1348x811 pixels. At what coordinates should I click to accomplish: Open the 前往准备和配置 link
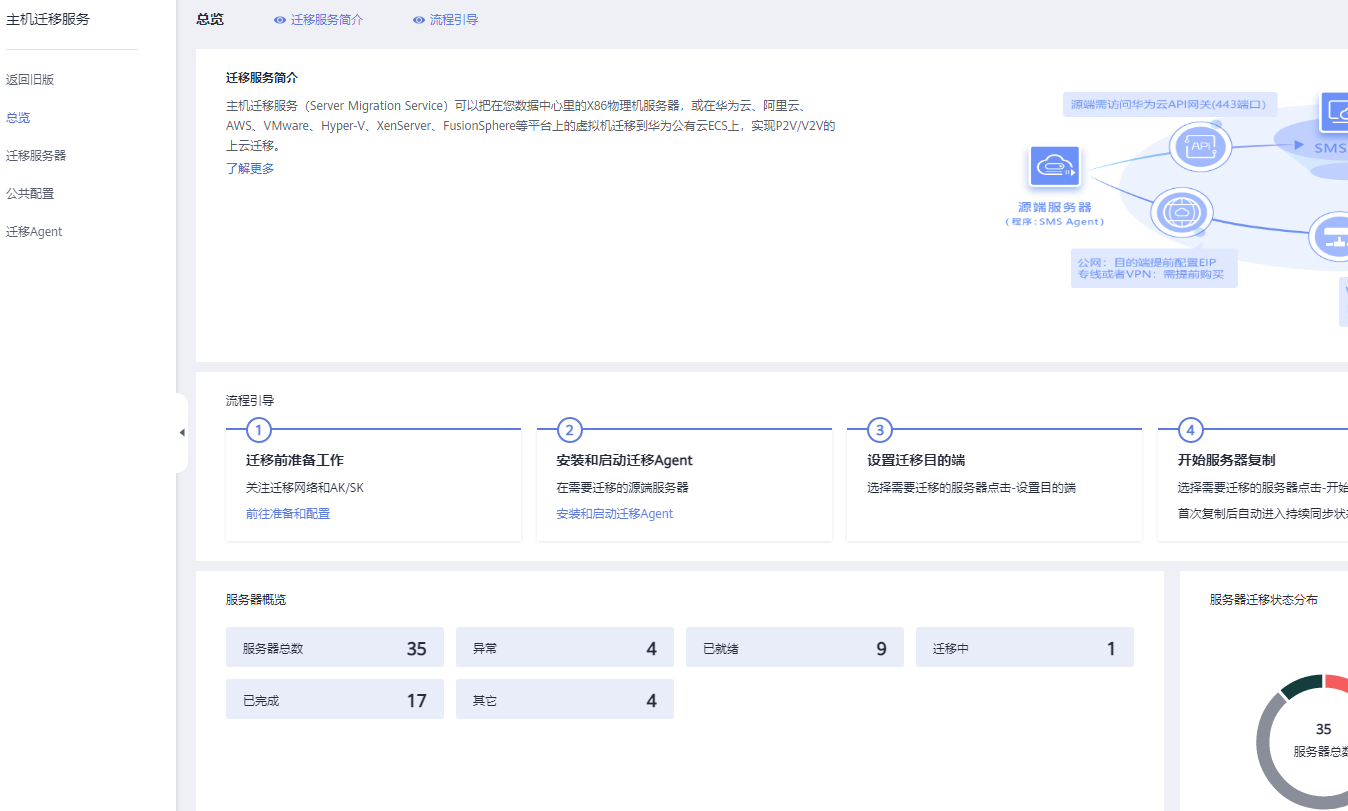[x=288, y=513]
